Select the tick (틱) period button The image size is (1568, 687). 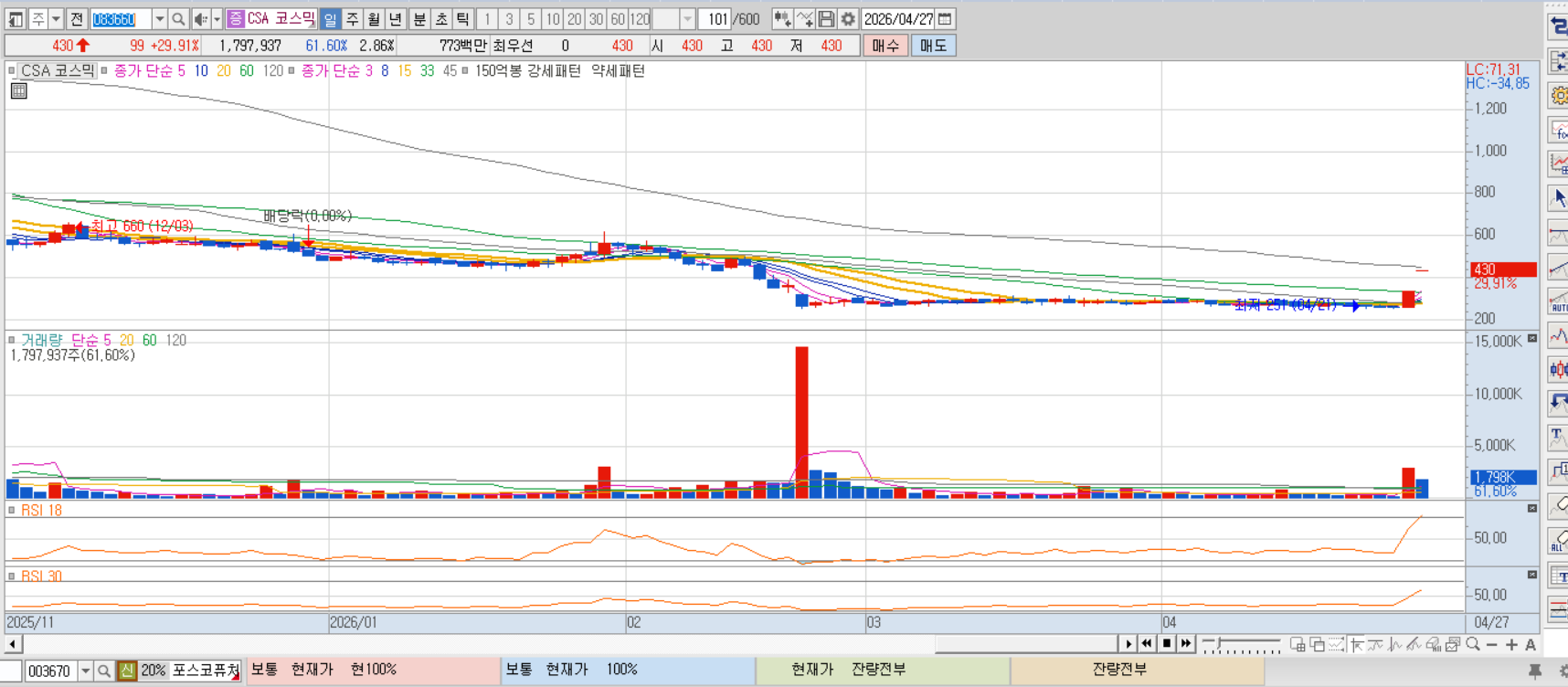(x=463, y=18)
